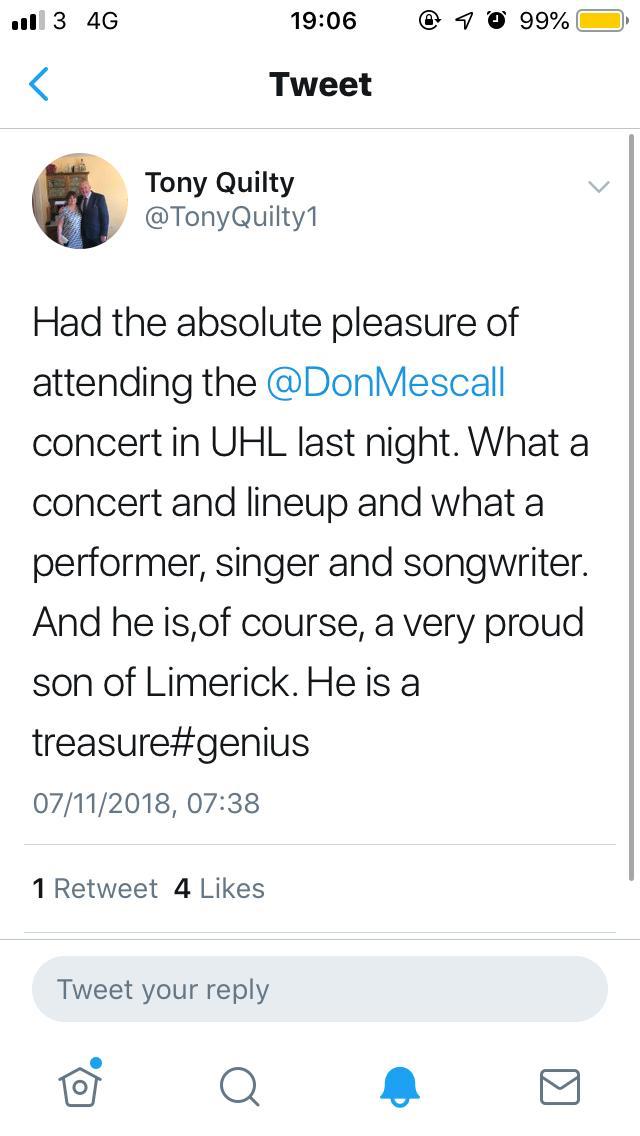Click the vertical scrollbar on the right
Image resolution: width=640 pixels, height=1136 pixels.
pyautogui.click(x=631, y=500)
